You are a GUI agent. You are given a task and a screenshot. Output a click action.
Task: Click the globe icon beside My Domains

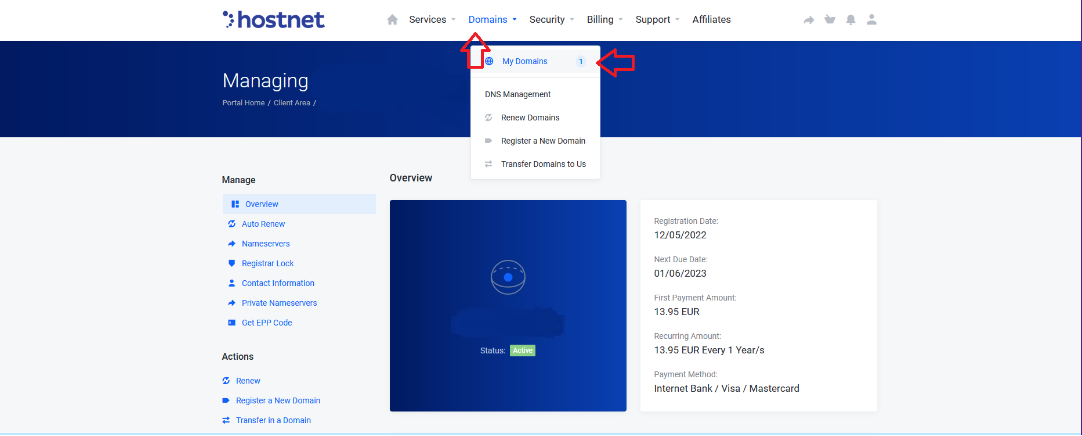pos(489,61)
